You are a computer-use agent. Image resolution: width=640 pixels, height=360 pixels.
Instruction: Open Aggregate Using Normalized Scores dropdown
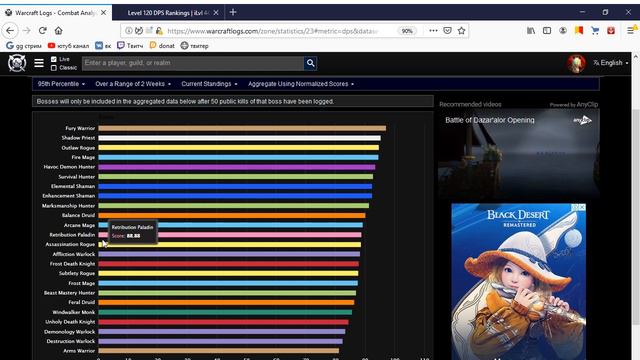point(301,84)
